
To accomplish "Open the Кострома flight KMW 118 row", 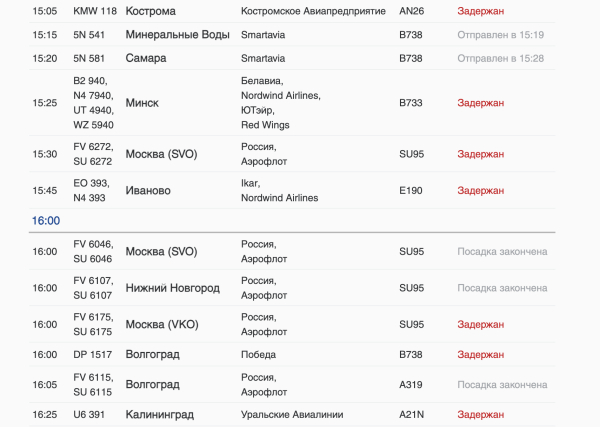I will click(292, 11).
